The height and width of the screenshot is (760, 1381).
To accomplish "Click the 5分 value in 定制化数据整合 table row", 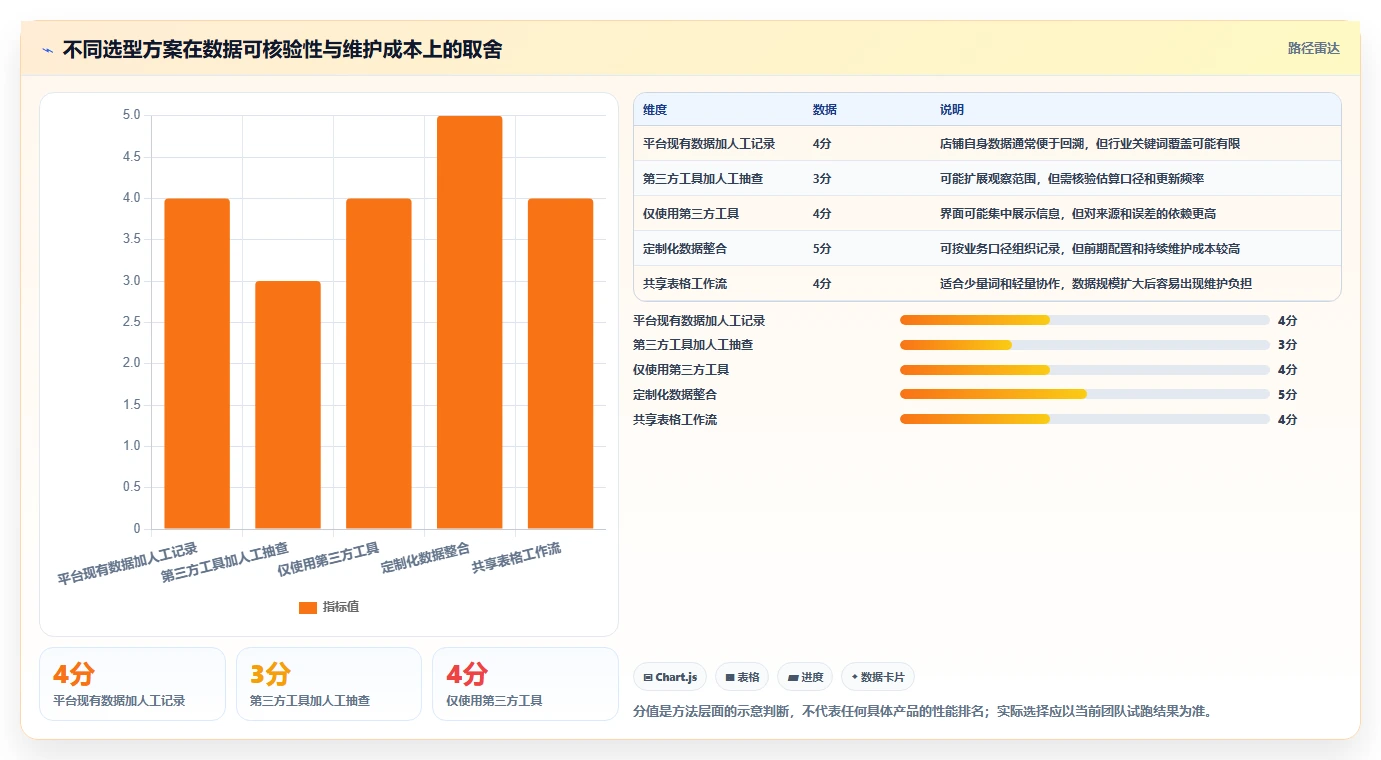I will coord(822,249).
